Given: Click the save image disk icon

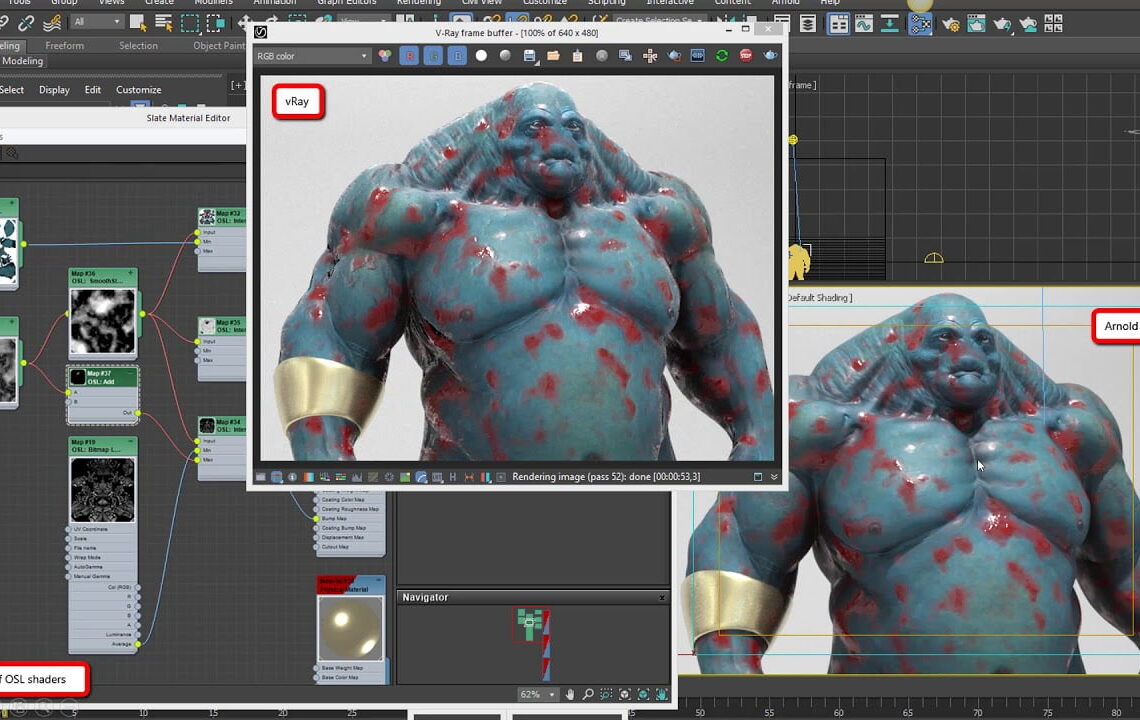Looking at the screenshot, I should pos(530,56).
